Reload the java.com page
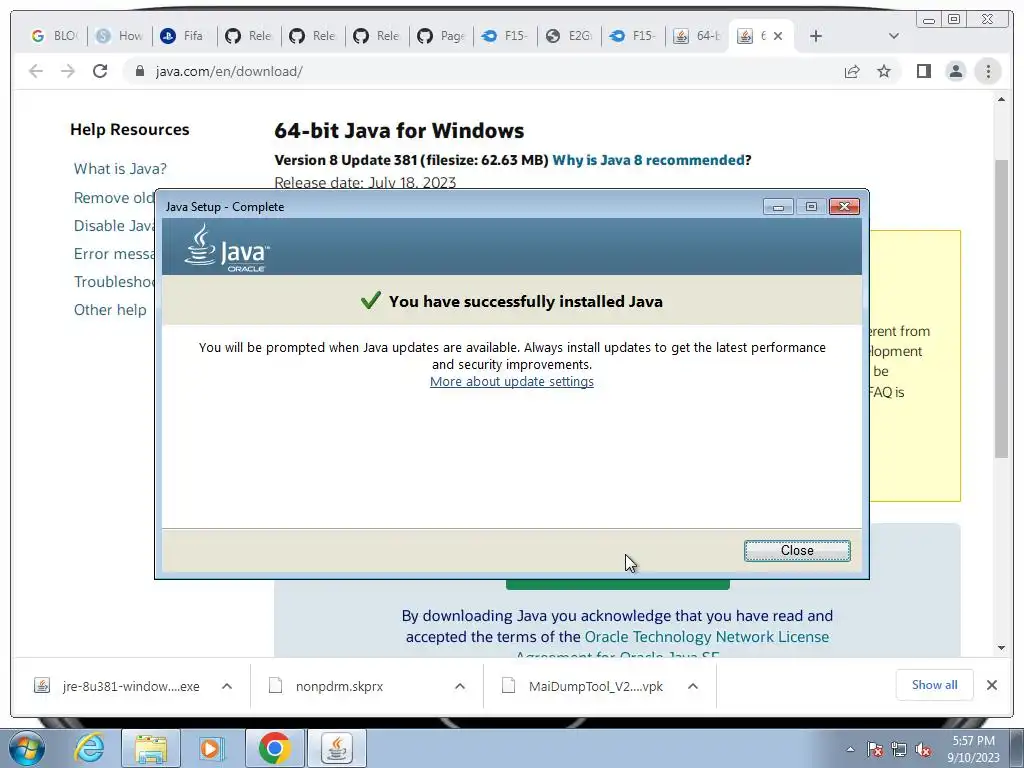The height and width of the screenshot is (768, 1024). click(x=100, y=71)
